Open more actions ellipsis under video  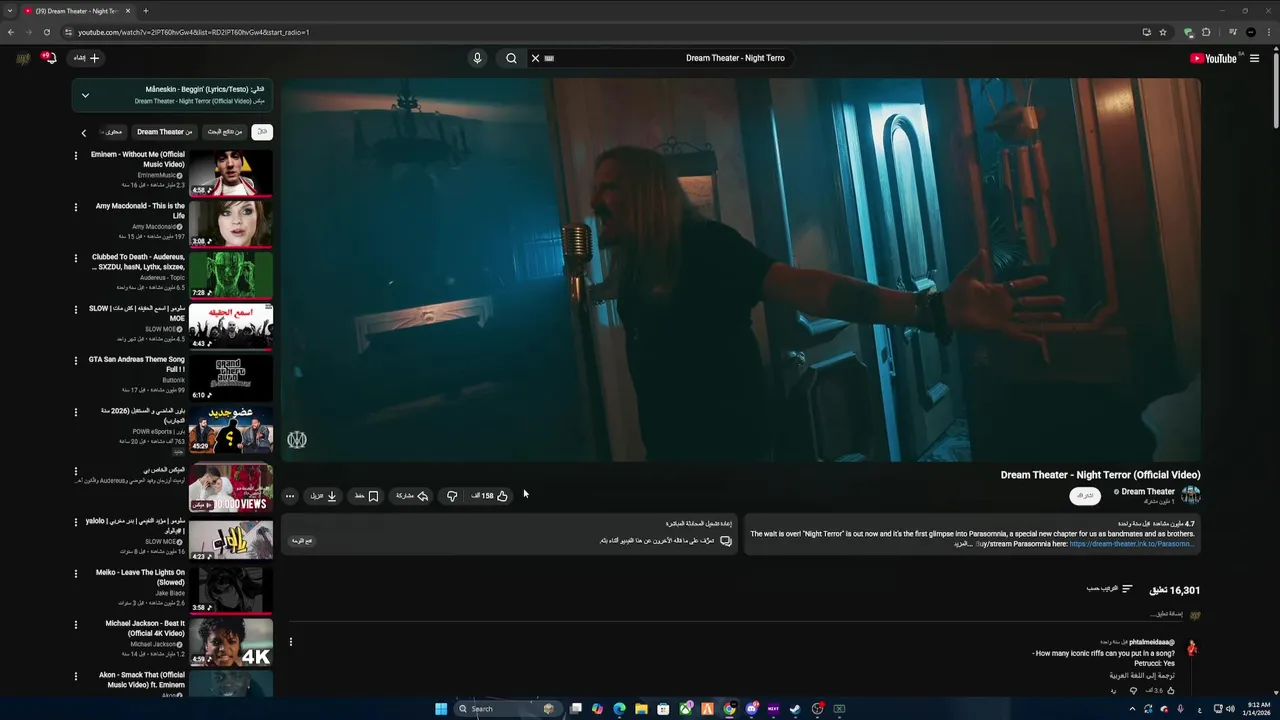290,496
